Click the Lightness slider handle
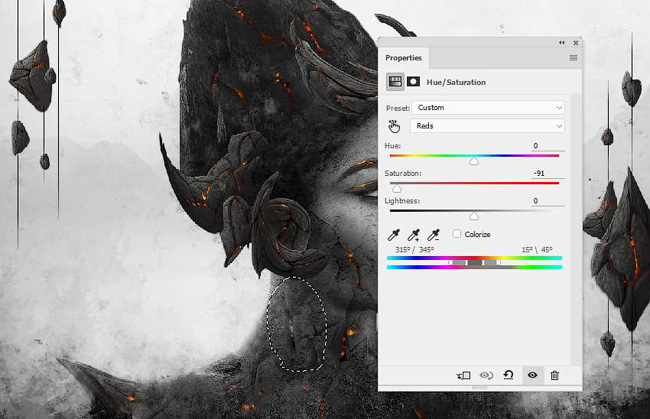The image size is (650, 419). click(474, 216)
